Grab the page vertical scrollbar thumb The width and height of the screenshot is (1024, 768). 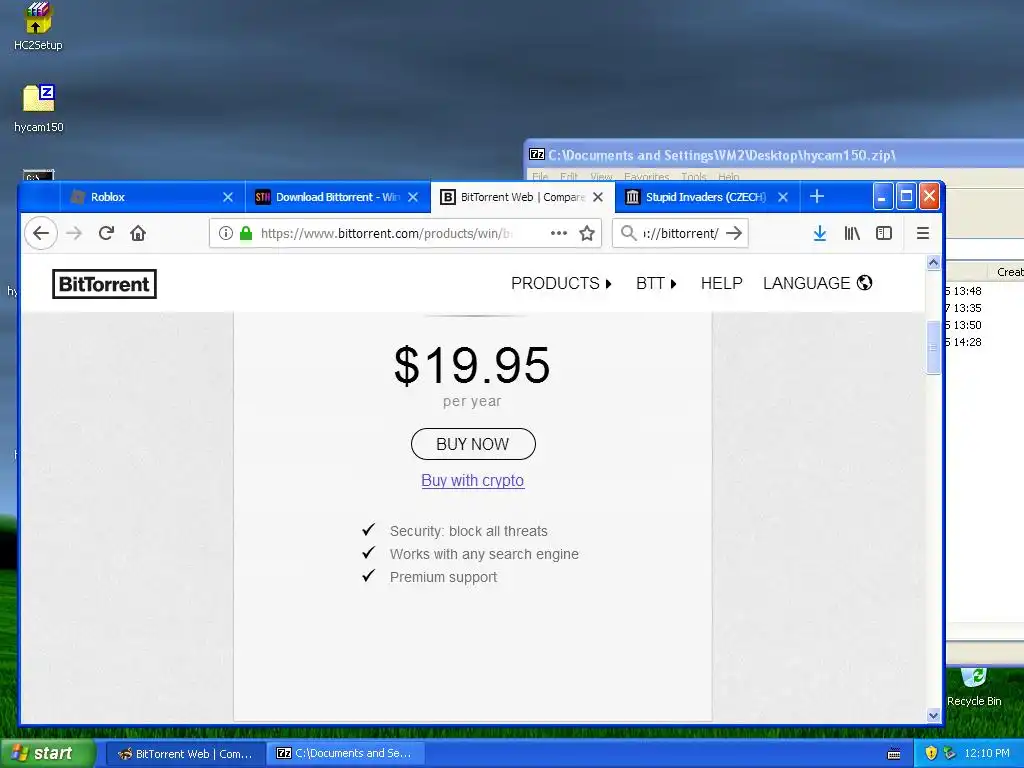933,347
